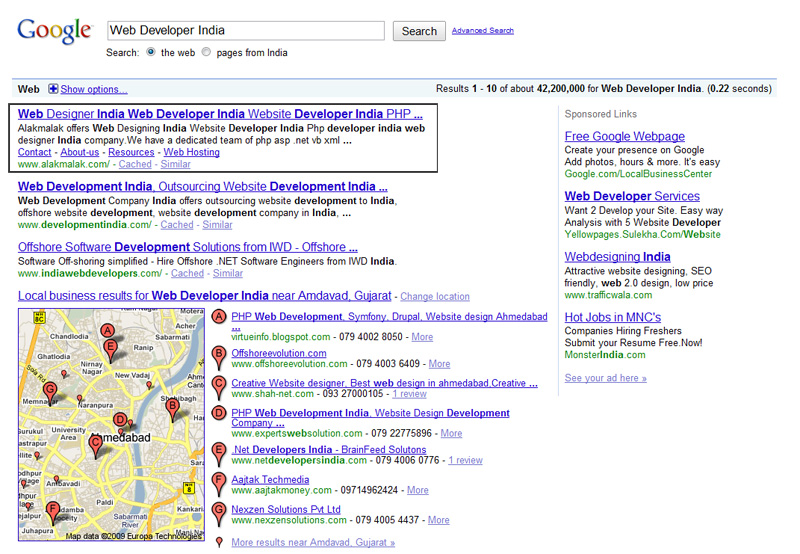
Task: Open 1 review link for netdevelopersindia.com
Action: coord(465,461)
